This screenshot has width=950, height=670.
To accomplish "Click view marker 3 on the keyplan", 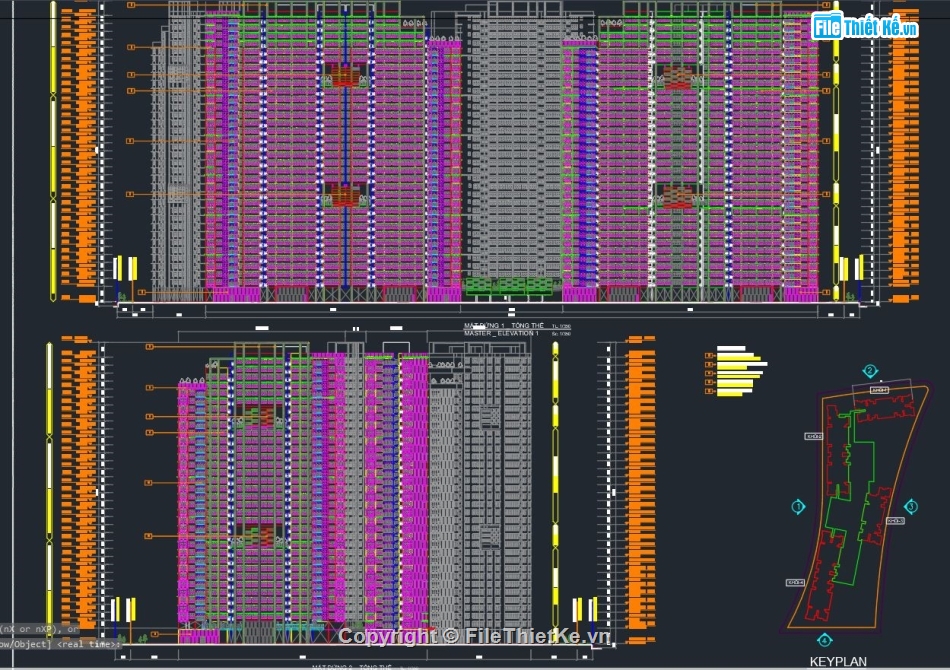I will (911, 506).
